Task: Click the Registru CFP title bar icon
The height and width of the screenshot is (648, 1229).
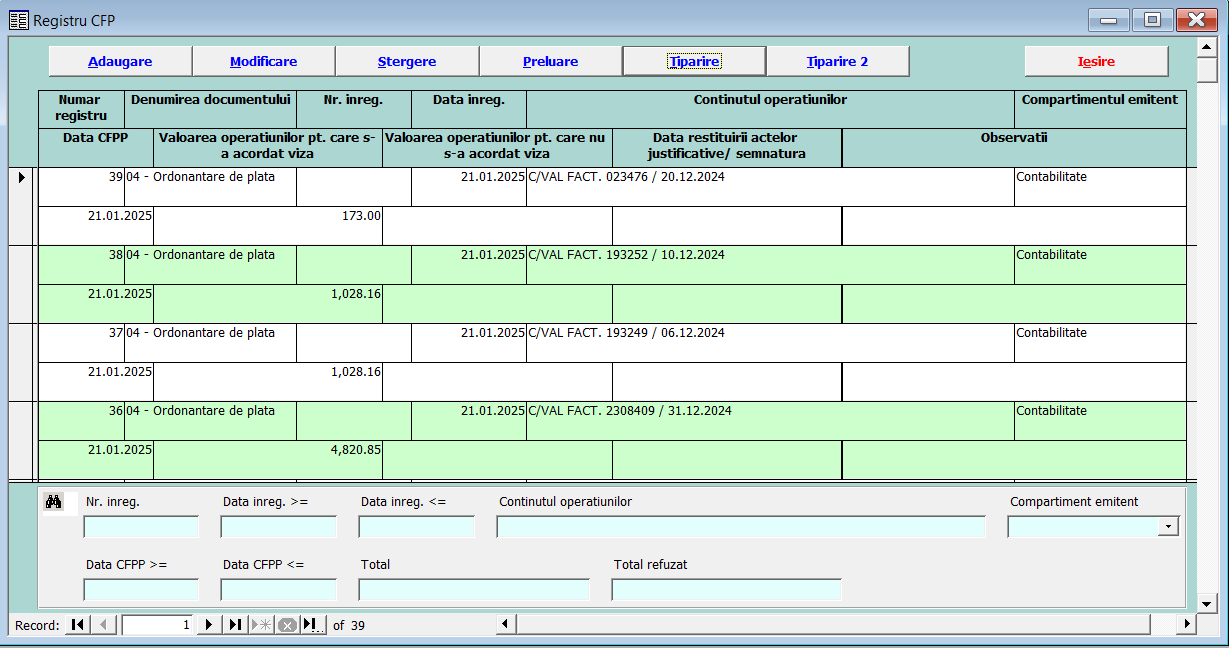Action: [x=17, y=20]
